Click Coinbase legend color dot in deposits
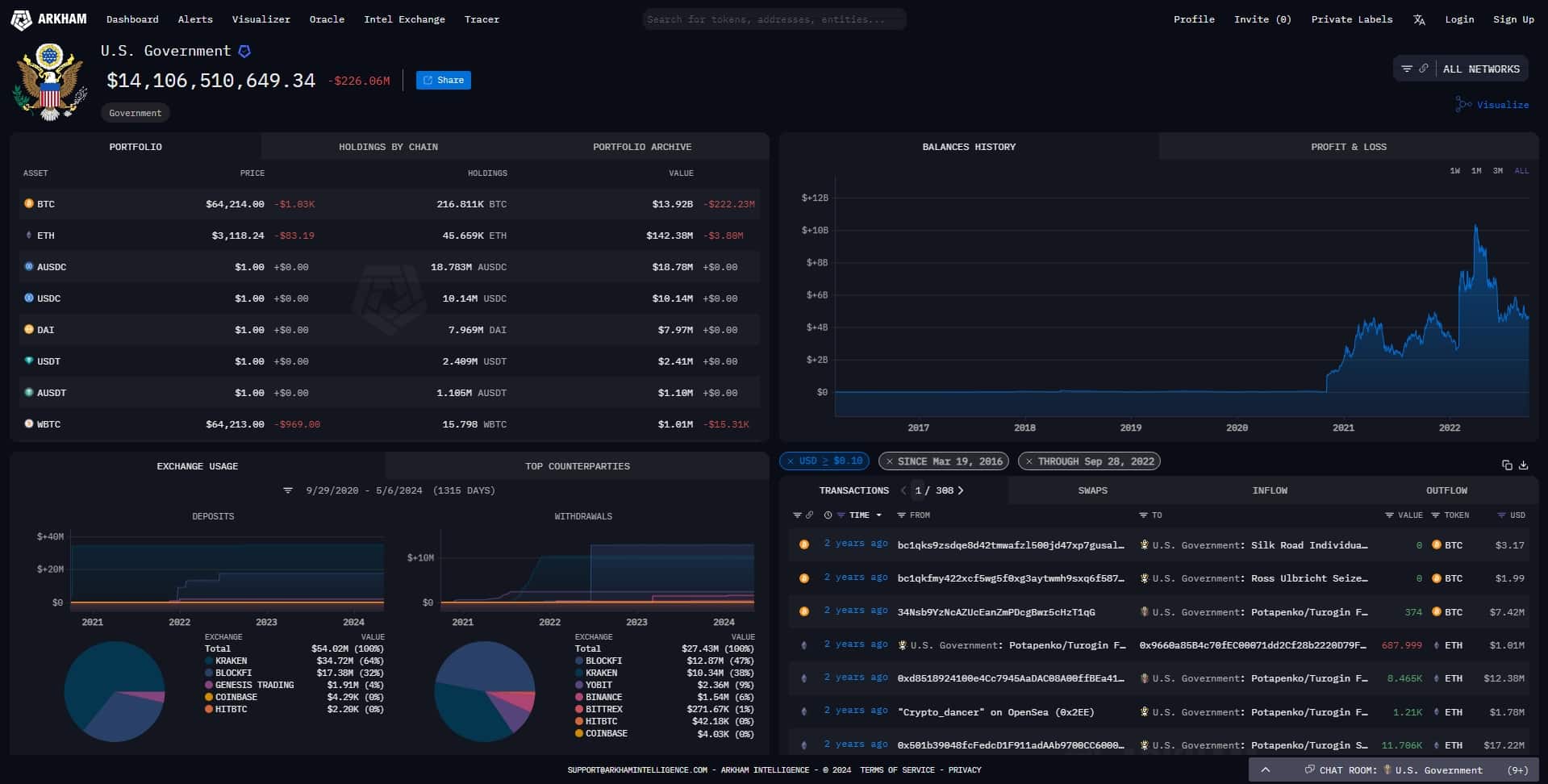The height and width of the screenshot is (784, 1548). 209,697
